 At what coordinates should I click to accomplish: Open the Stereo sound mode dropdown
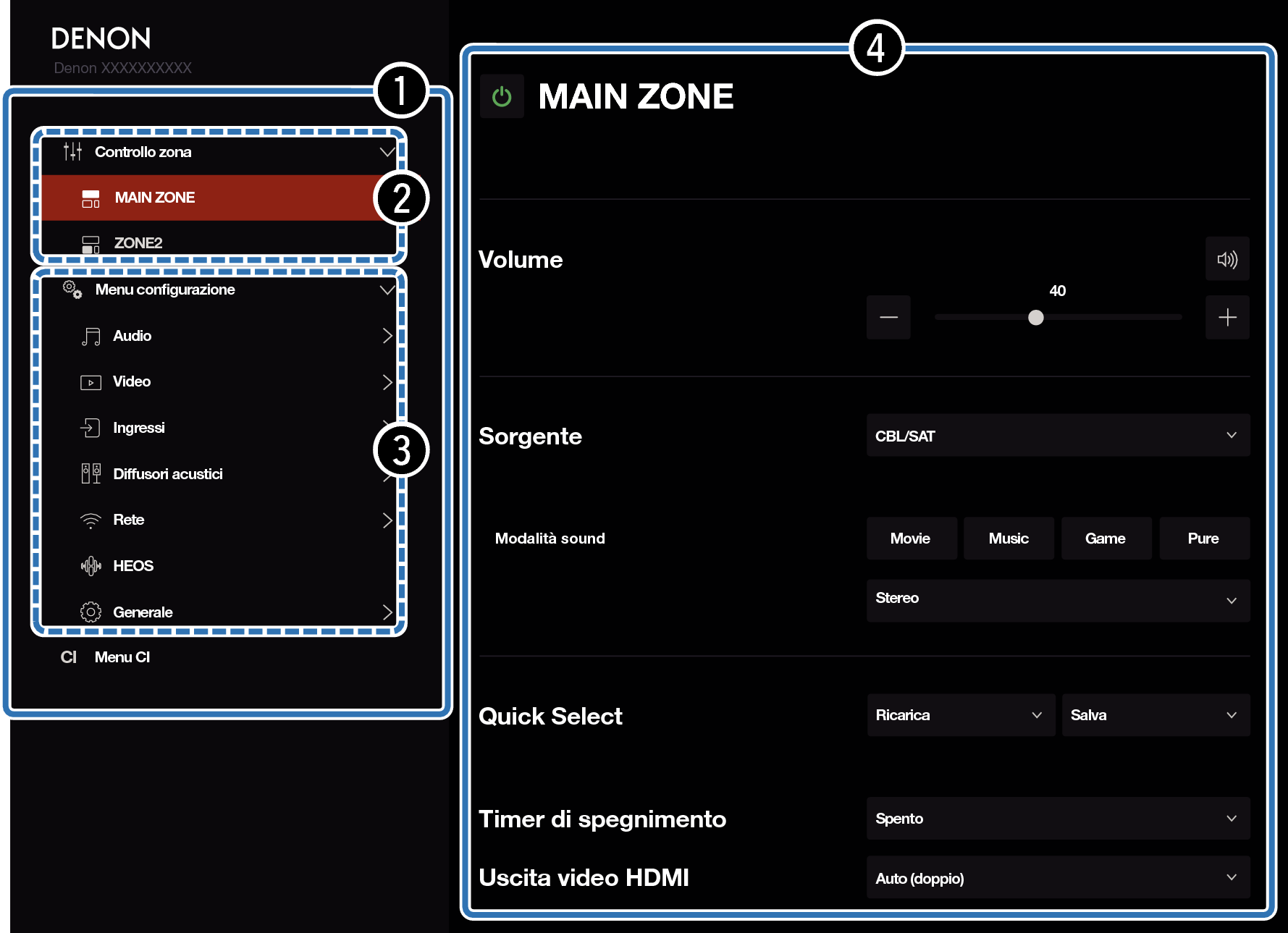pyautogui.click(x=1058, y=600)
